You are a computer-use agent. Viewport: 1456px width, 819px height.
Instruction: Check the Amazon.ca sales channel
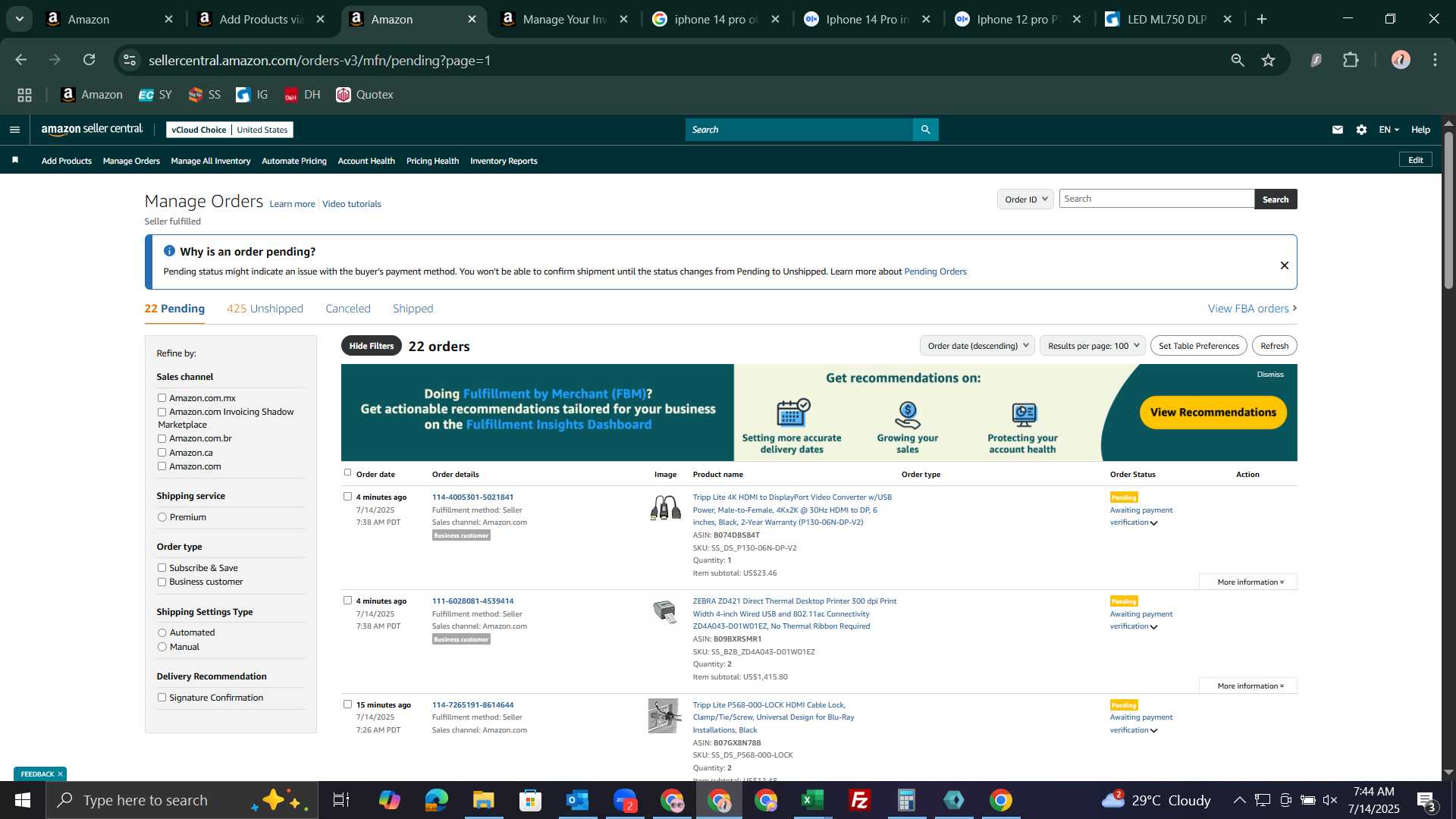click(x=162, y=453)
